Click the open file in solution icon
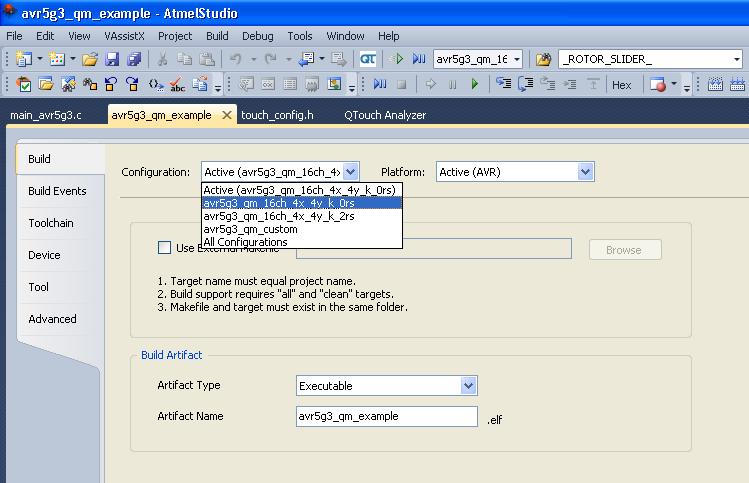Viewport: 749px width, 483px height. pos(46,85)
